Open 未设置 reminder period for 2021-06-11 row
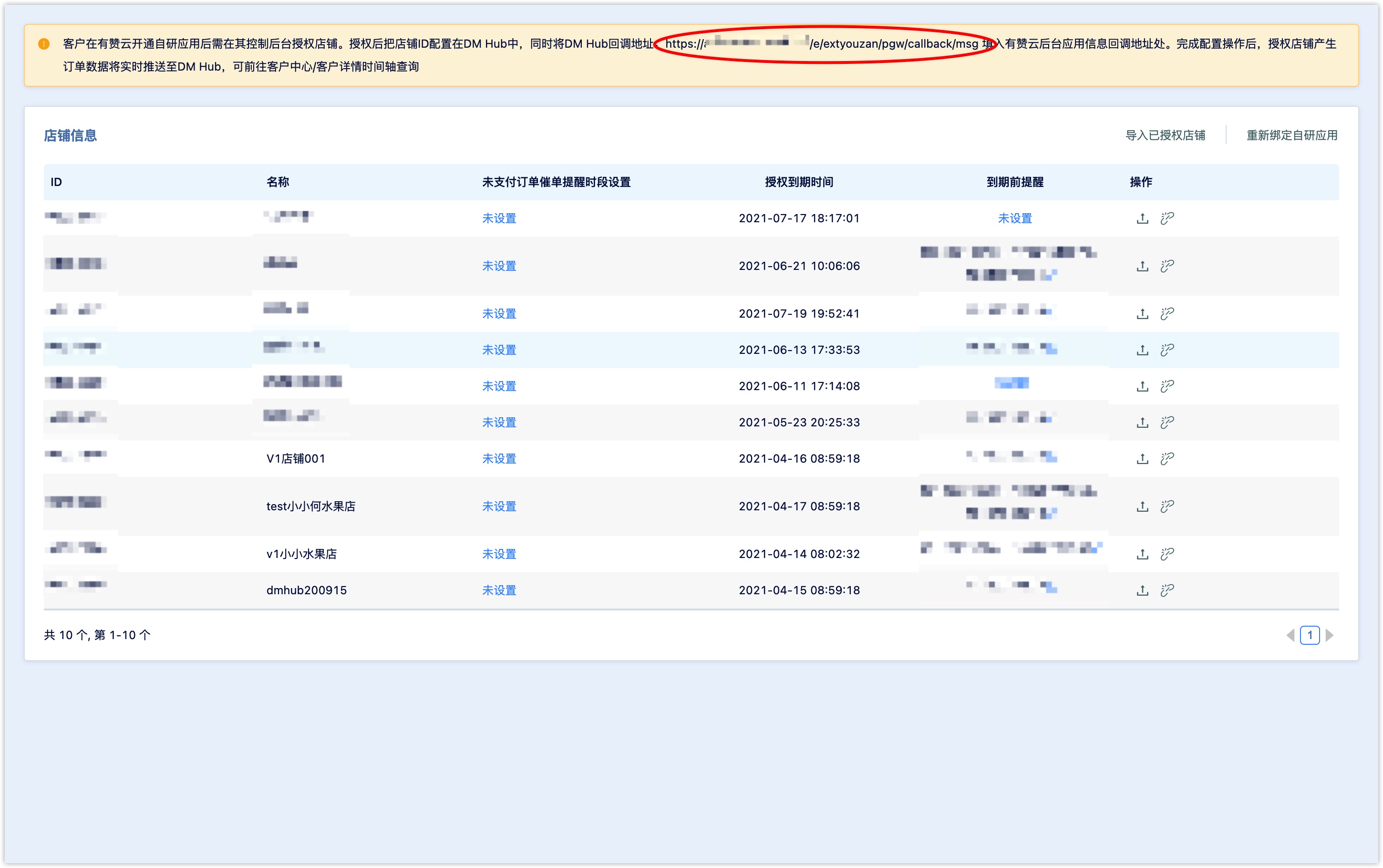 (499, 386)
